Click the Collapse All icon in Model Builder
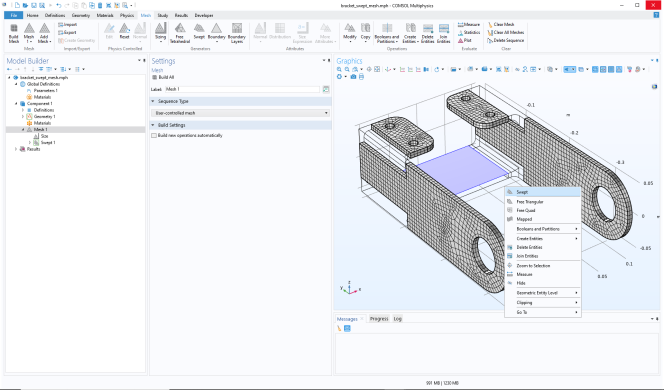Viewport: 664px width, 390px height. pyautogui.click(x=41, y=69)
